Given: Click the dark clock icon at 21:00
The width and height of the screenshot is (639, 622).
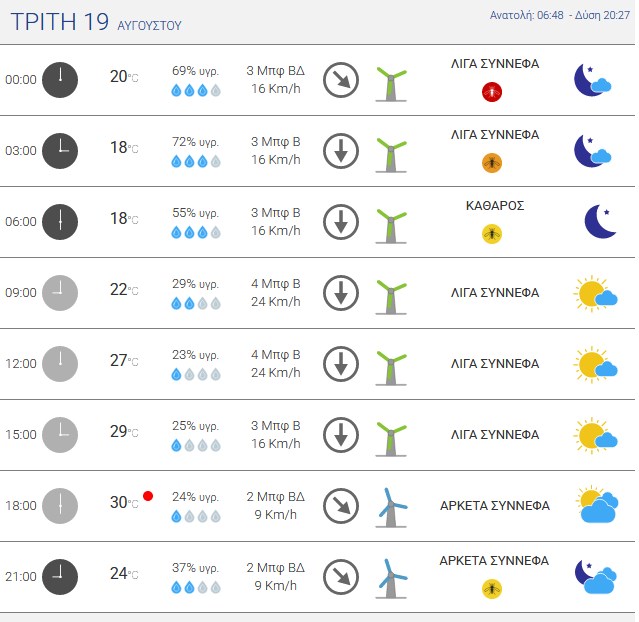Looking at the screenshot, I should (x=60, y=577).
